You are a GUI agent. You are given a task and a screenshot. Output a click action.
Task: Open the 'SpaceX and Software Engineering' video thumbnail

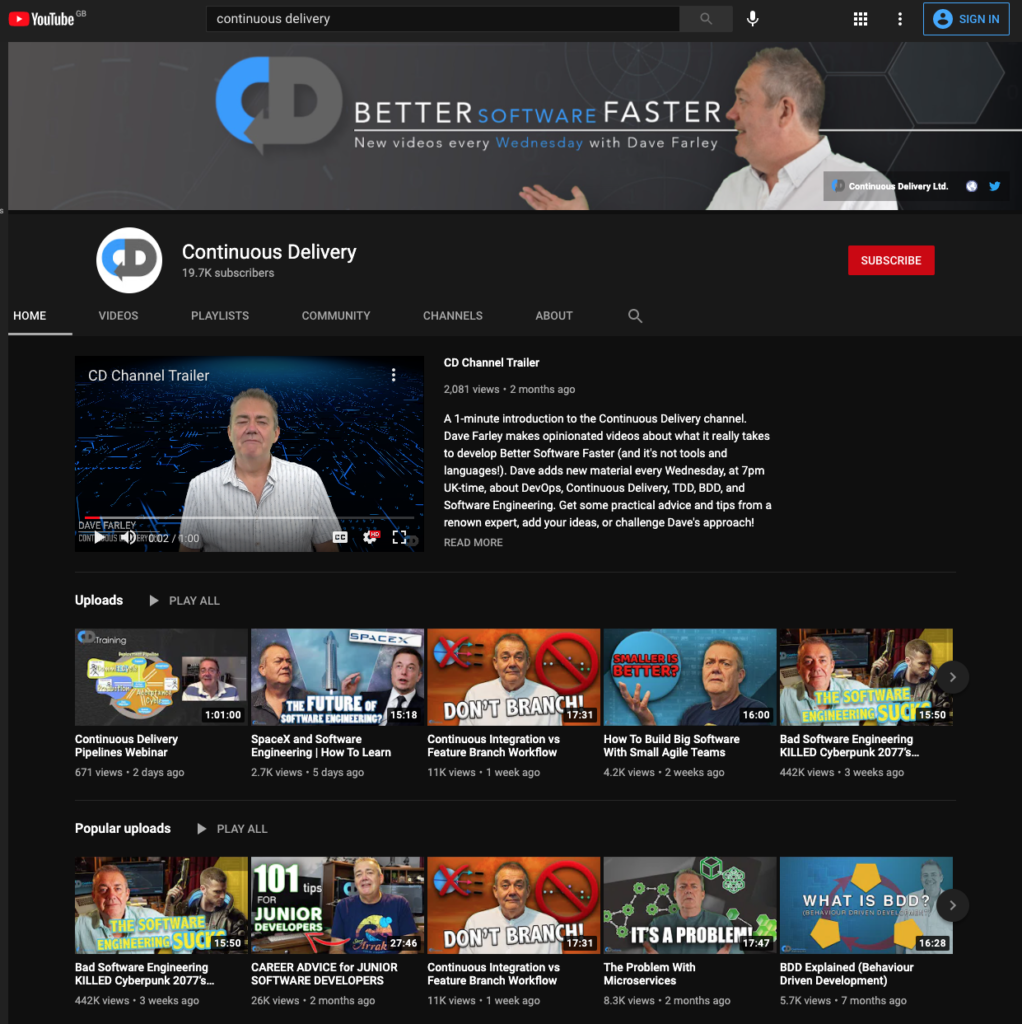pos(337,677)
